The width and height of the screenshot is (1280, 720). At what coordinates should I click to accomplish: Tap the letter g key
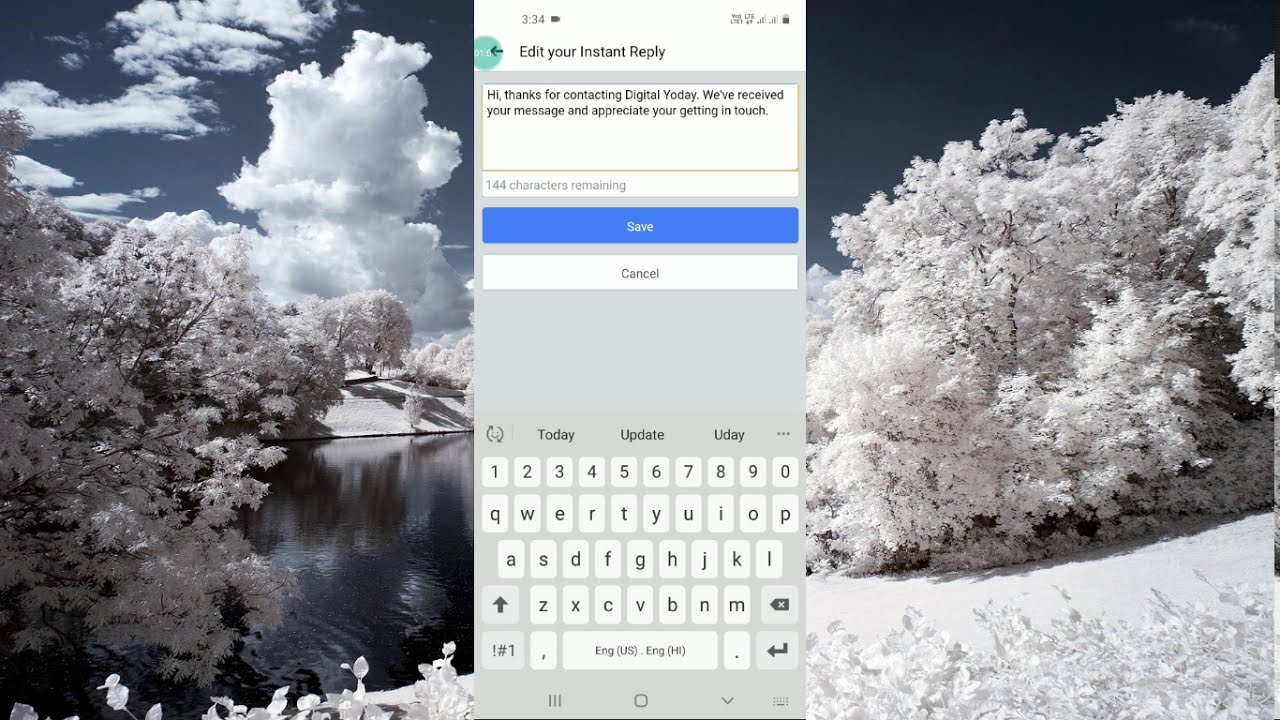pyautogui.click(x=640, y=559)
